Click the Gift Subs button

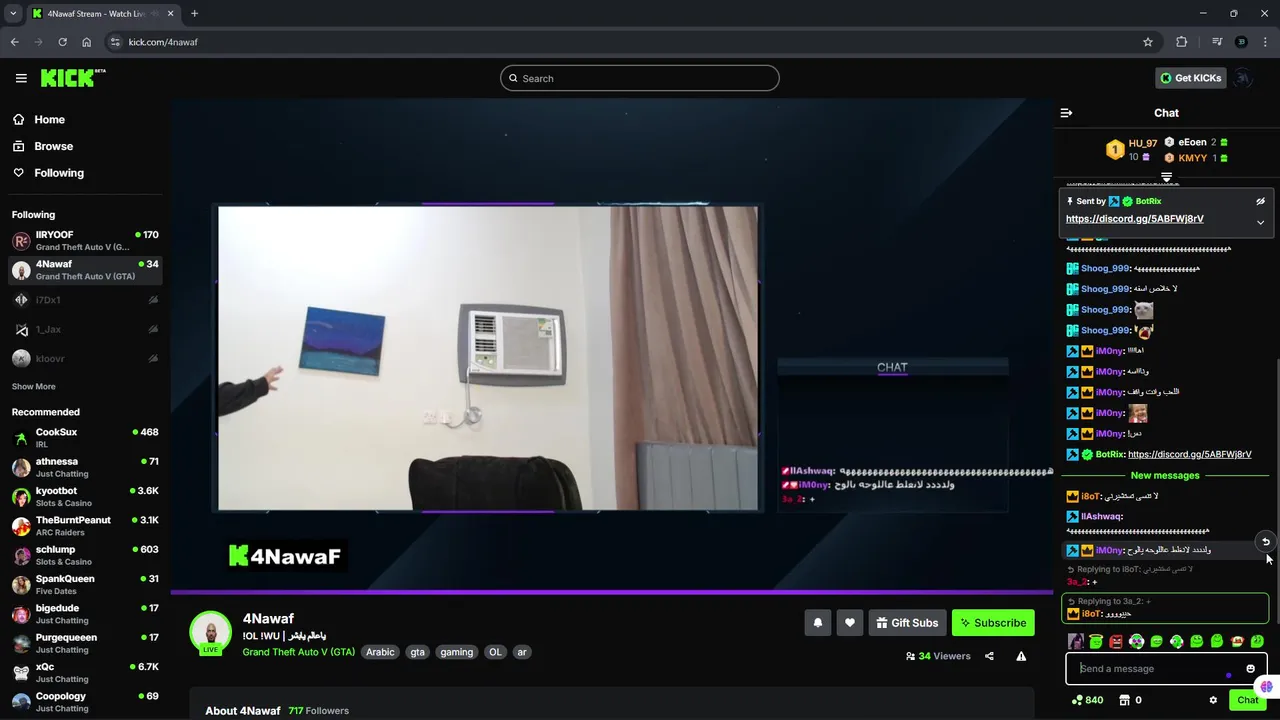907,623
